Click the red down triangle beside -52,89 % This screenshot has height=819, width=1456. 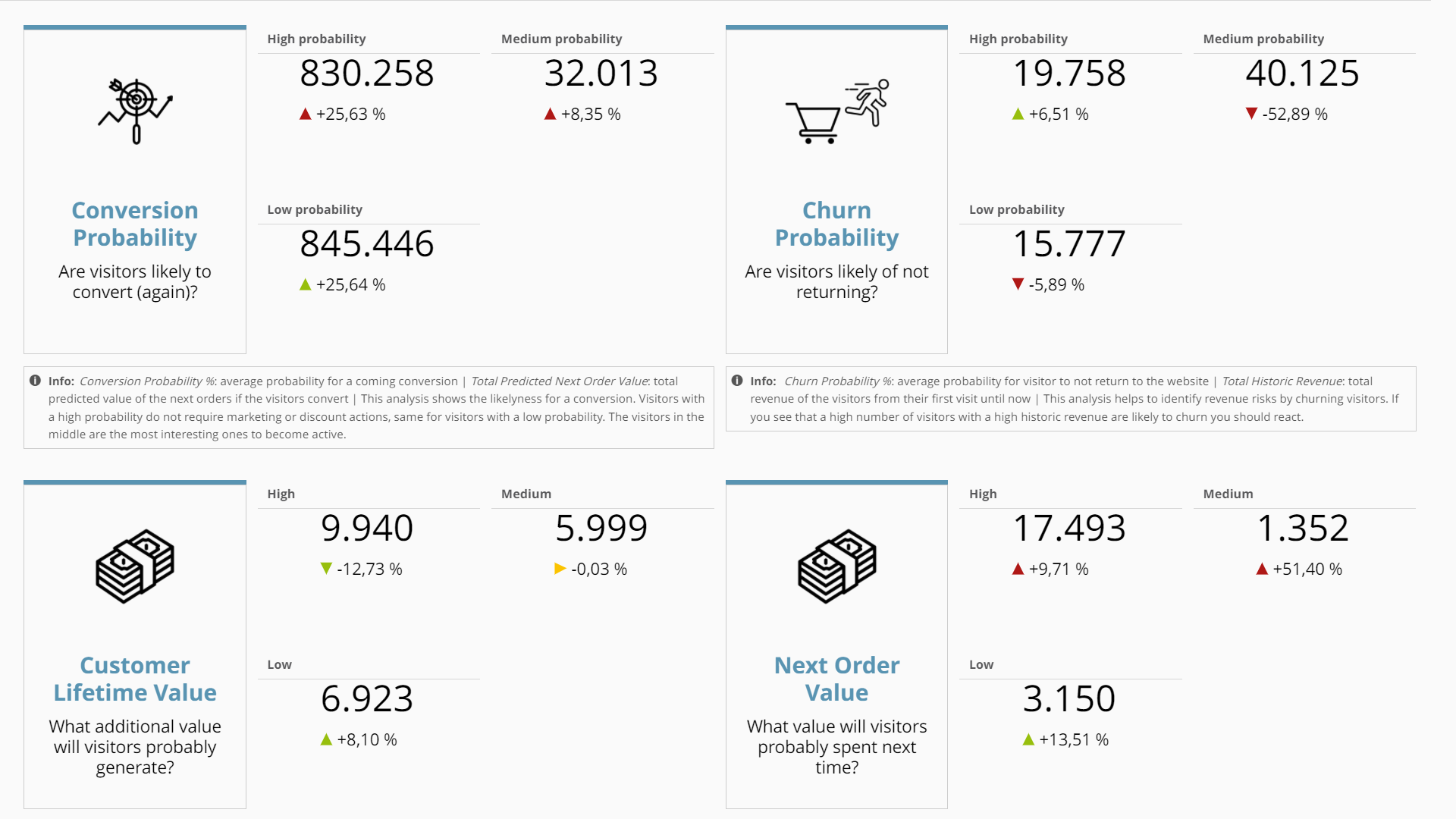tap(1250, 114)
